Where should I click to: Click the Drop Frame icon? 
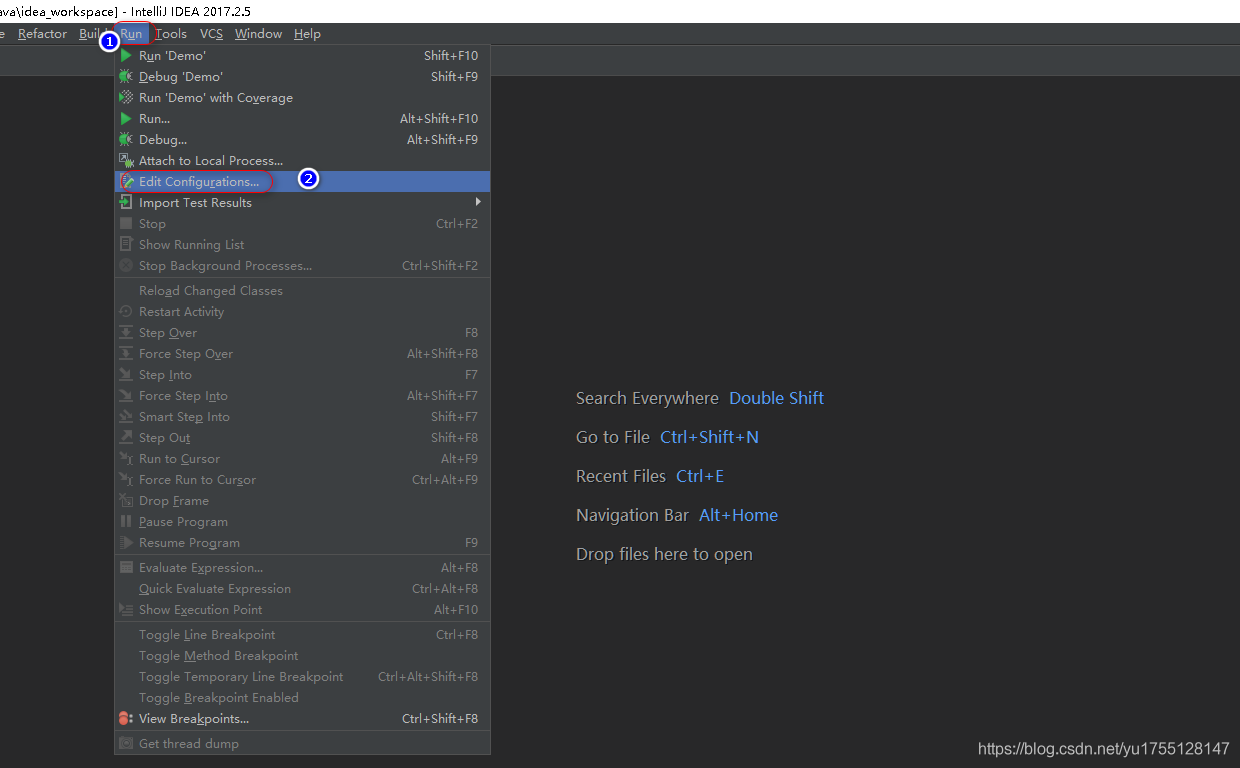point(126,501)
